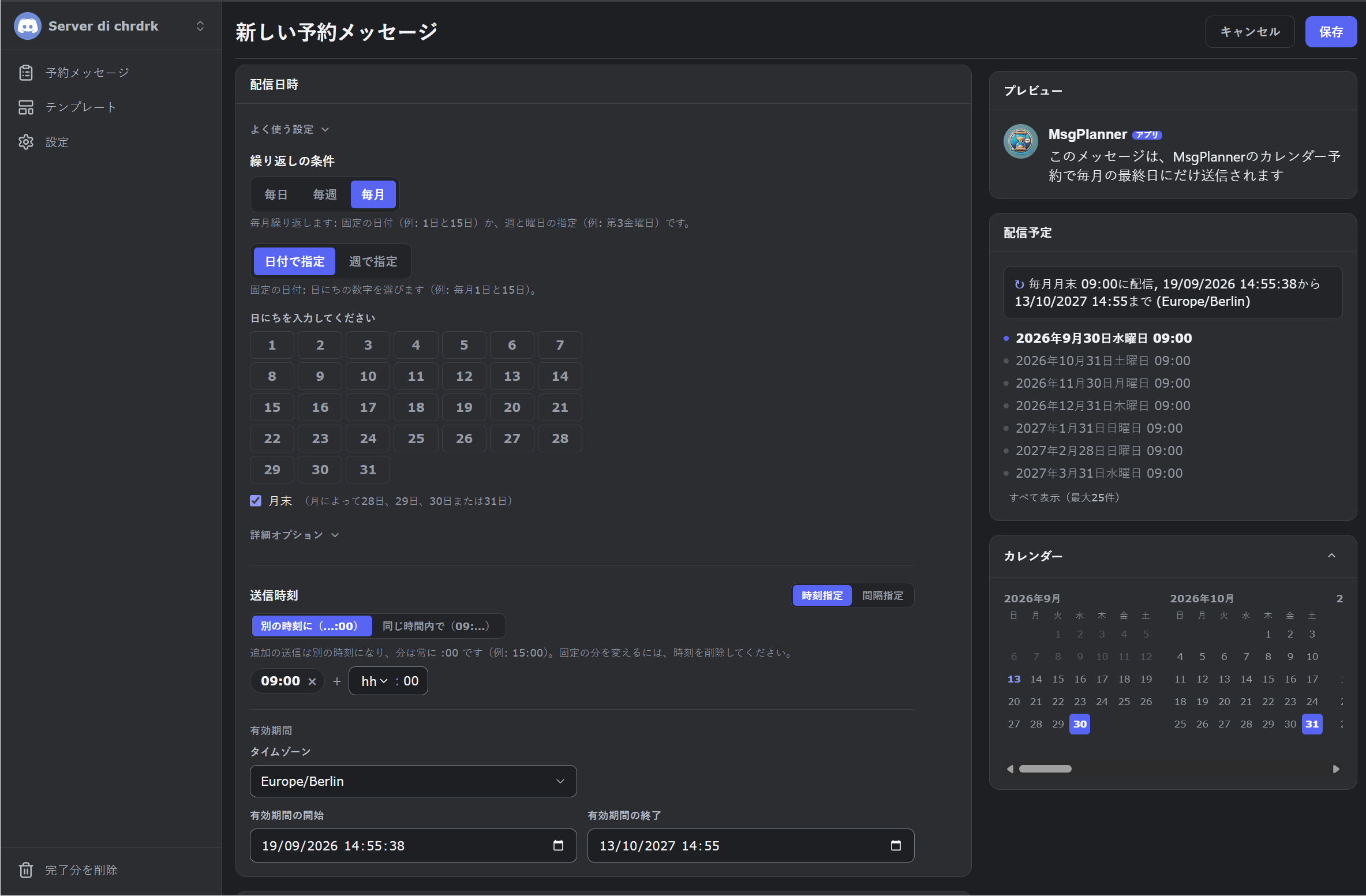Click the MsgPlanner avatar in preview
Image resolution: width=1366 pixels, height=896 pixels.
[x=1021, y=141]
